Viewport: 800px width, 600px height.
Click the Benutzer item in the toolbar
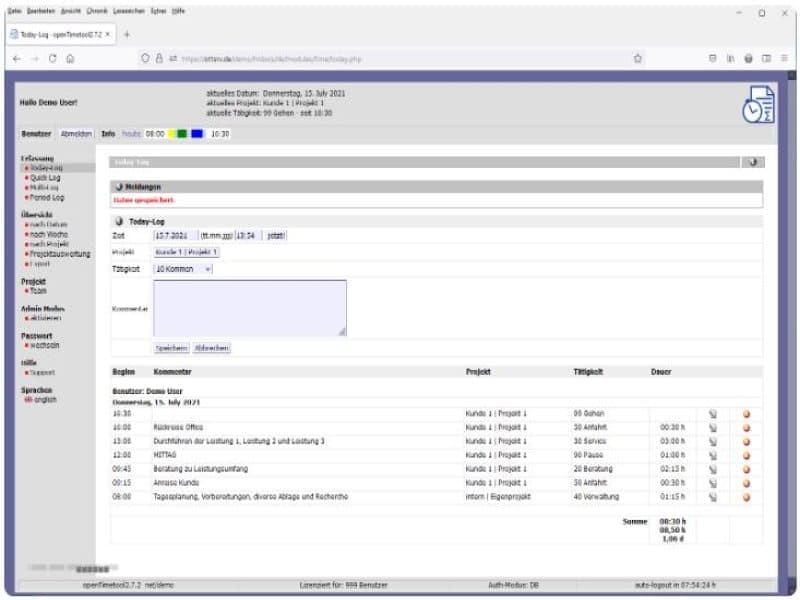point(36,134)
